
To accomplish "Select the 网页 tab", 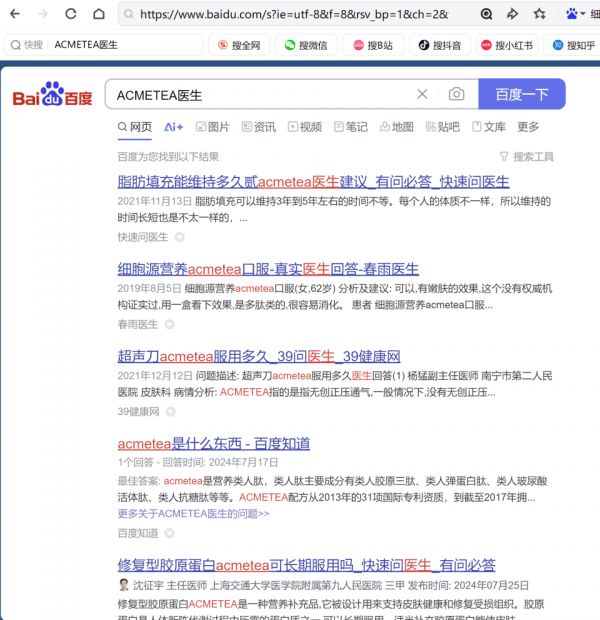I will [135, 127].
